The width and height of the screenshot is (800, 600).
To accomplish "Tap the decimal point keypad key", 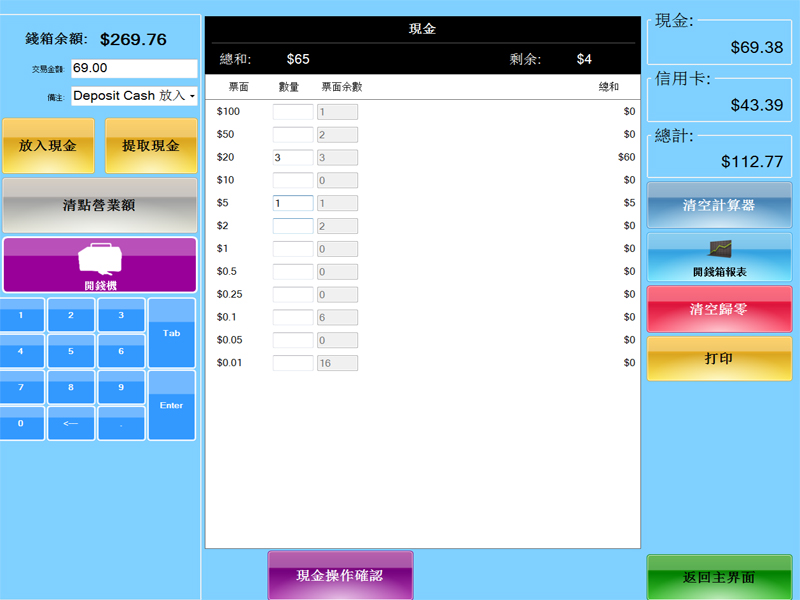I will tap(121, 423).
